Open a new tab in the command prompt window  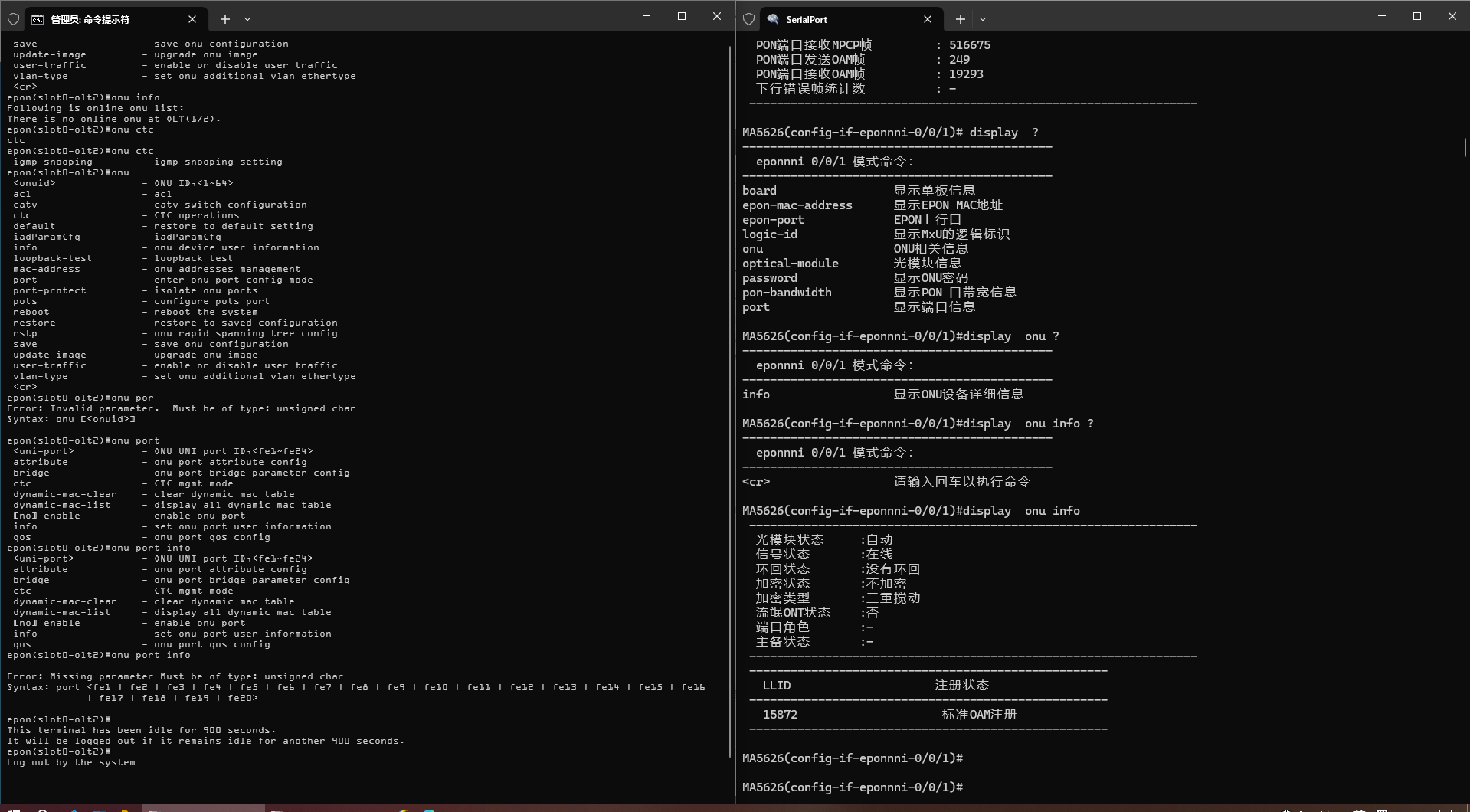[x=224, y=19]
